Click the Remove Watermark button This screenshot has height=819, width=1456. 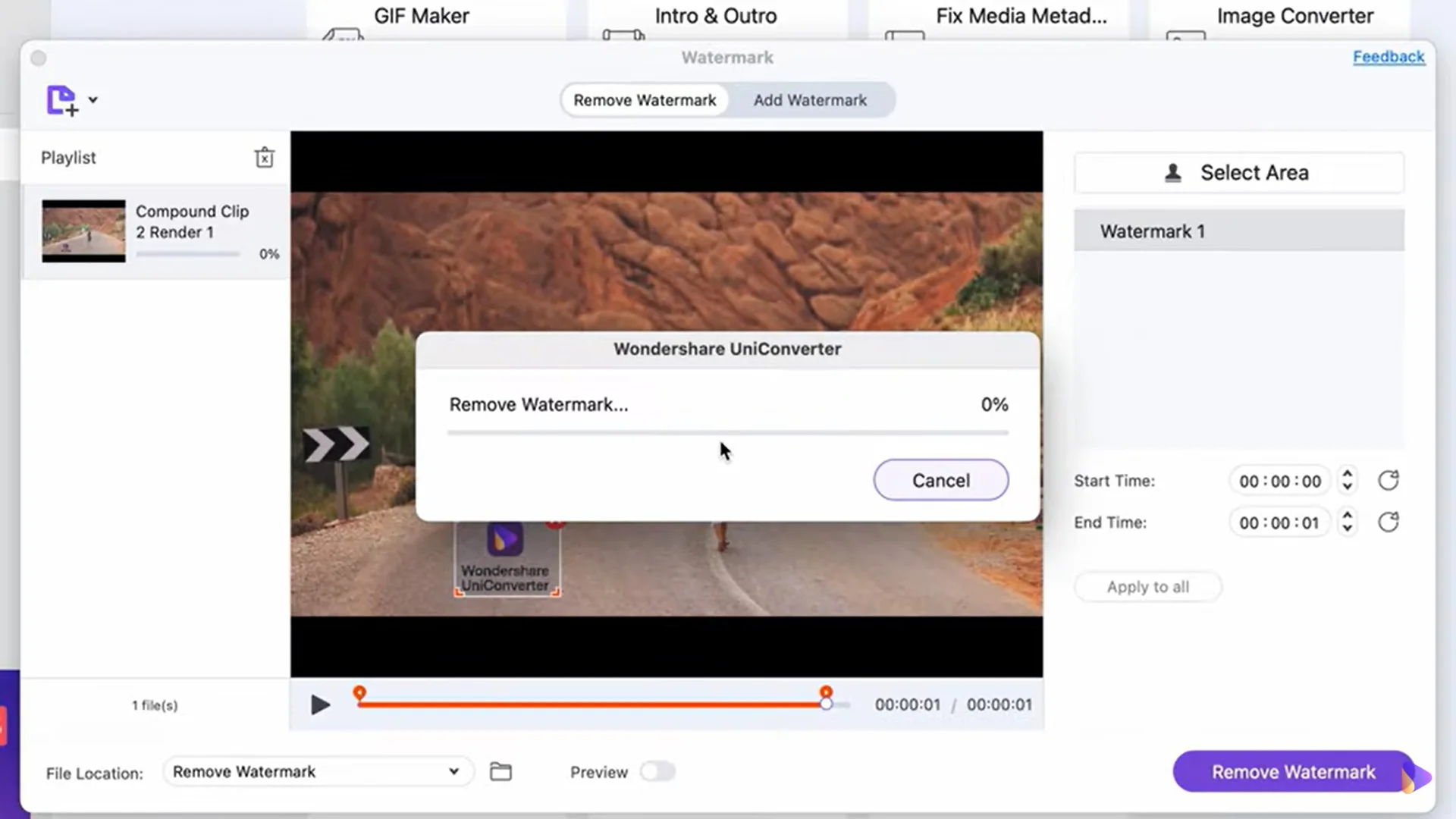coord(1294,772)
